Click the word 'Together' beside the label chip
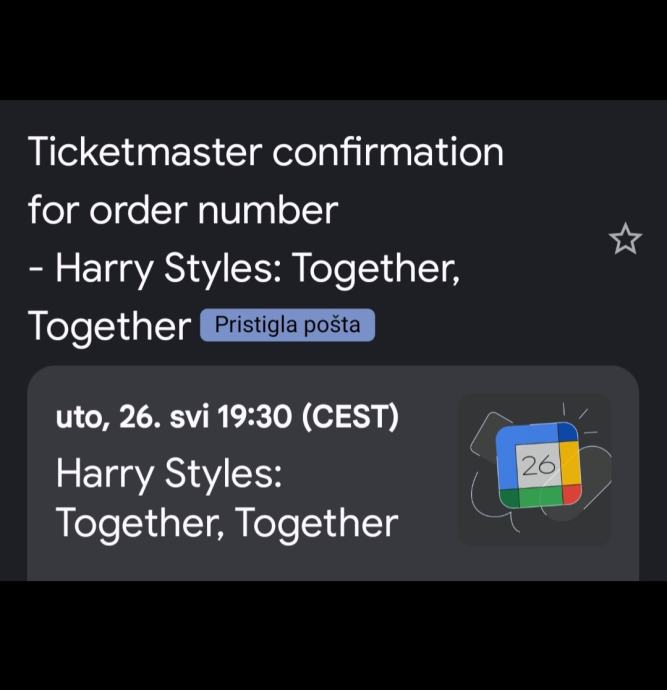The height and width of the screenshot is (690, 667). [x=109, y=326]
